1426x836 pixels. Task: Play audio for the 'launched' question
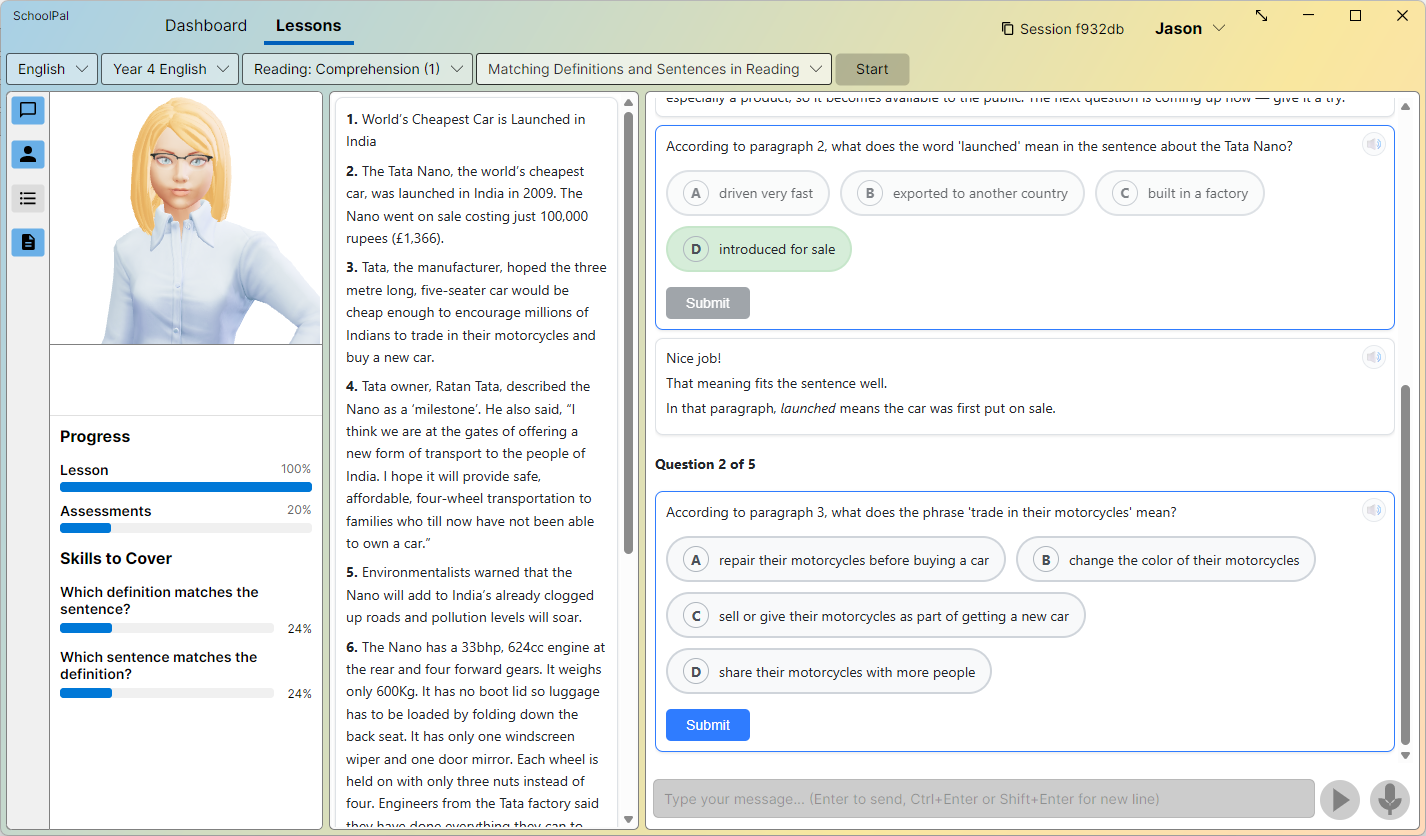[1374, 145]
